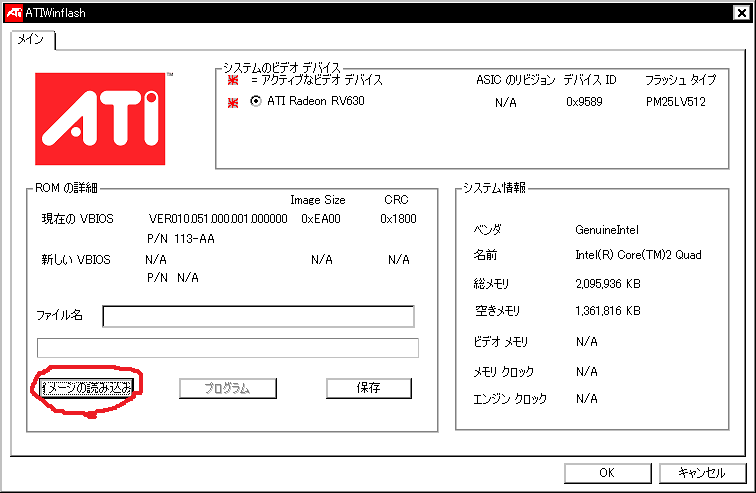Click the イメージの読み込み button
Screen dimensions: 756x493
87,387
